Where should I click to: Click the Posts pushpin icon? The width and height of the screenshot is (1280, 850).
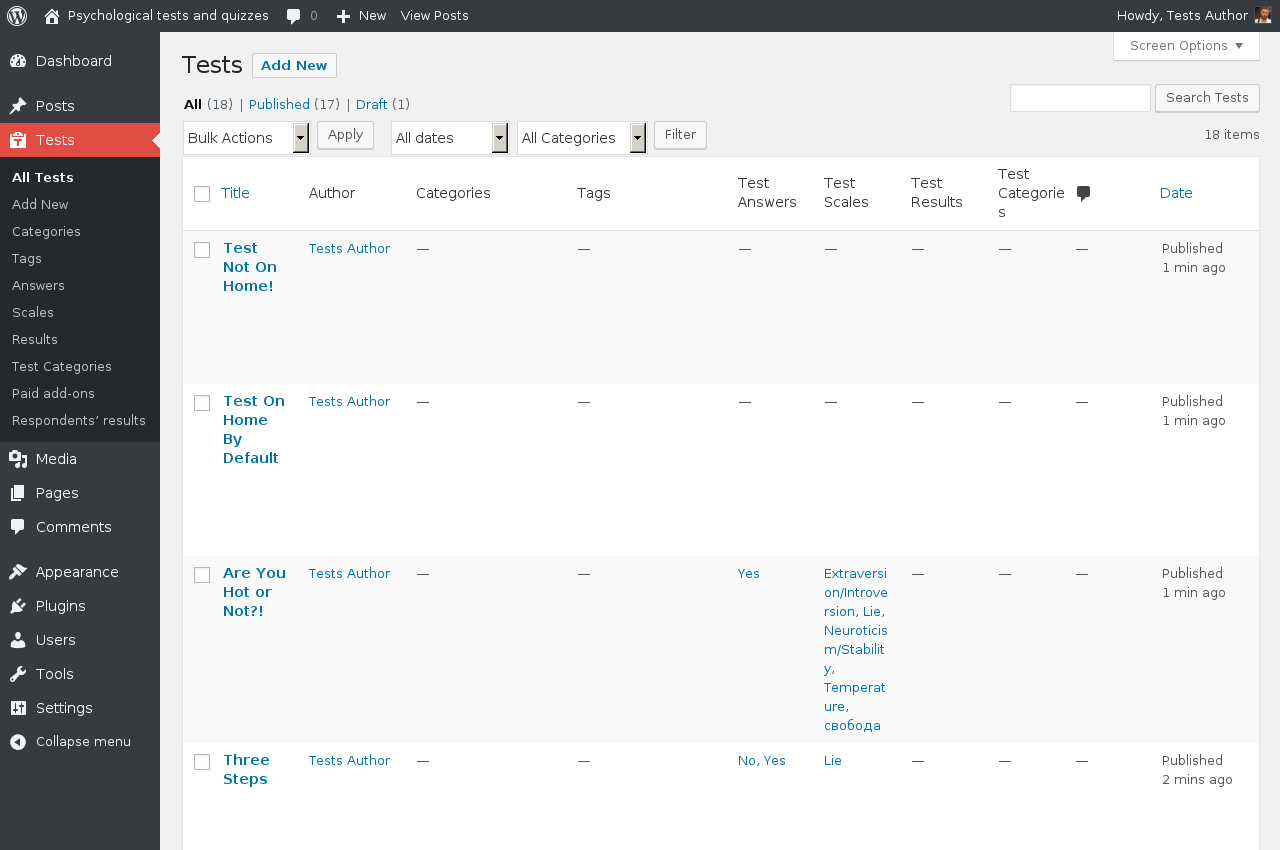(x=18, y=106)
